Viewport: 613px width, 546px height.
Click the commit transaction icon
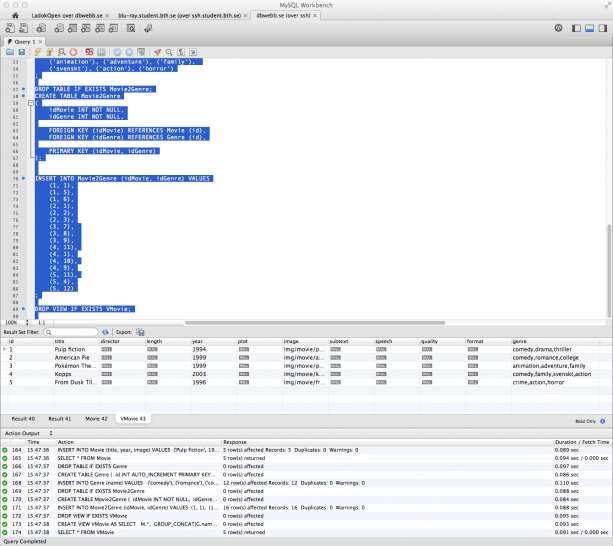tap(117, 52)
